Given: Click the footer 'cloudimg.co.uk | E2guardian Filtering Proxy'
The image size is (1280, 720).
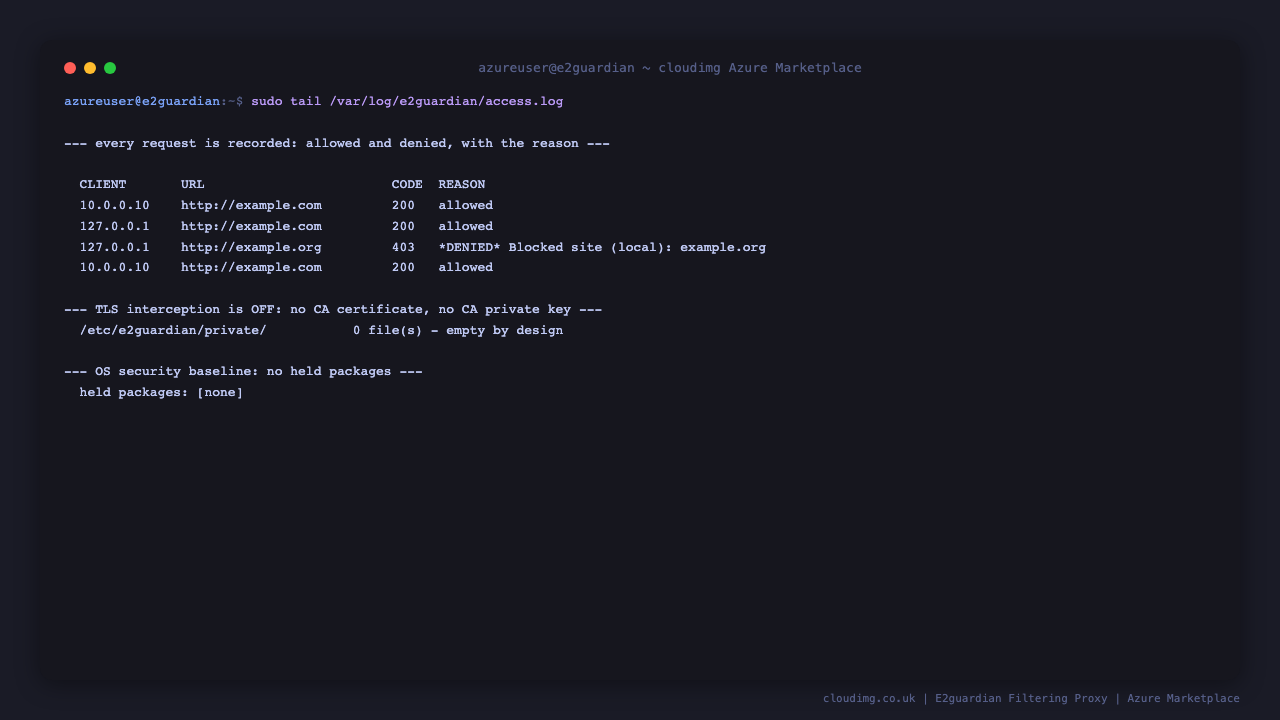Looking at the screenshot, I should tap(965, 698).
